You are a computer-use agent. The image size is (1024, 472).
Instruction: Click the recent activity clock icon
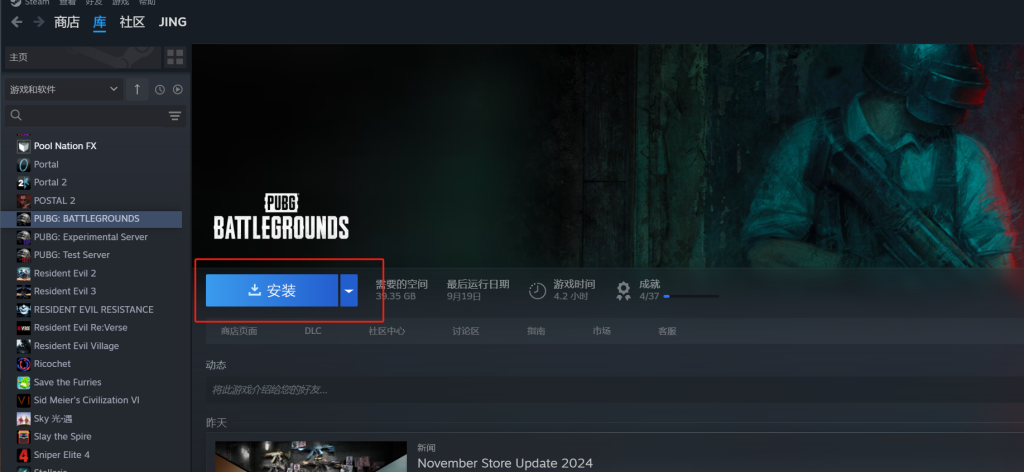pyautogui.click(x=160, y=89)
